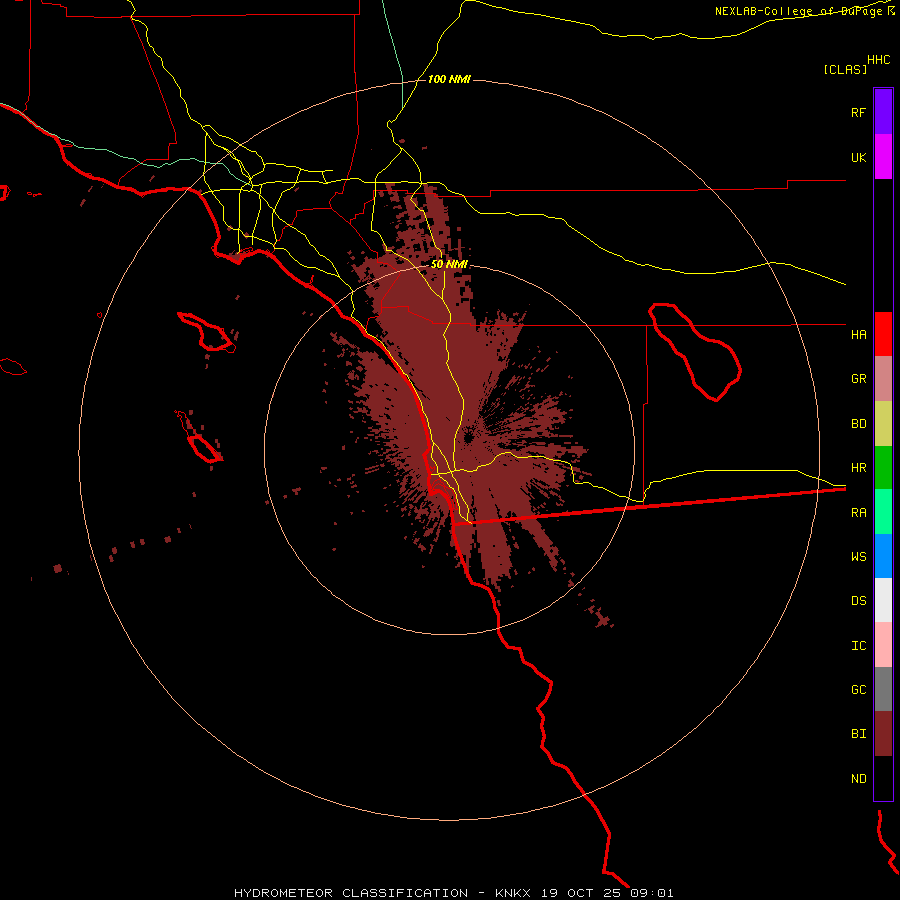The height and width of the screenshot is (900, 900).
Task: Click the 'UK' legend label
Action: click(x=858, y=158)
